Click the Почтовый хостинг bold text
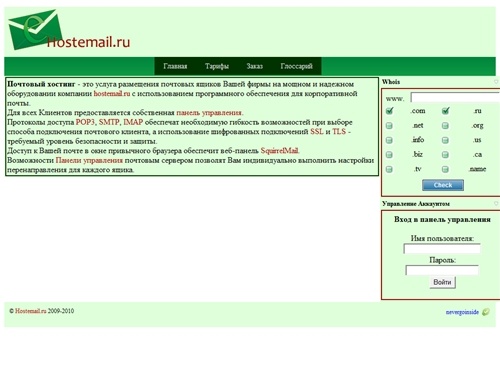The image size is (500, 375). 41,84
